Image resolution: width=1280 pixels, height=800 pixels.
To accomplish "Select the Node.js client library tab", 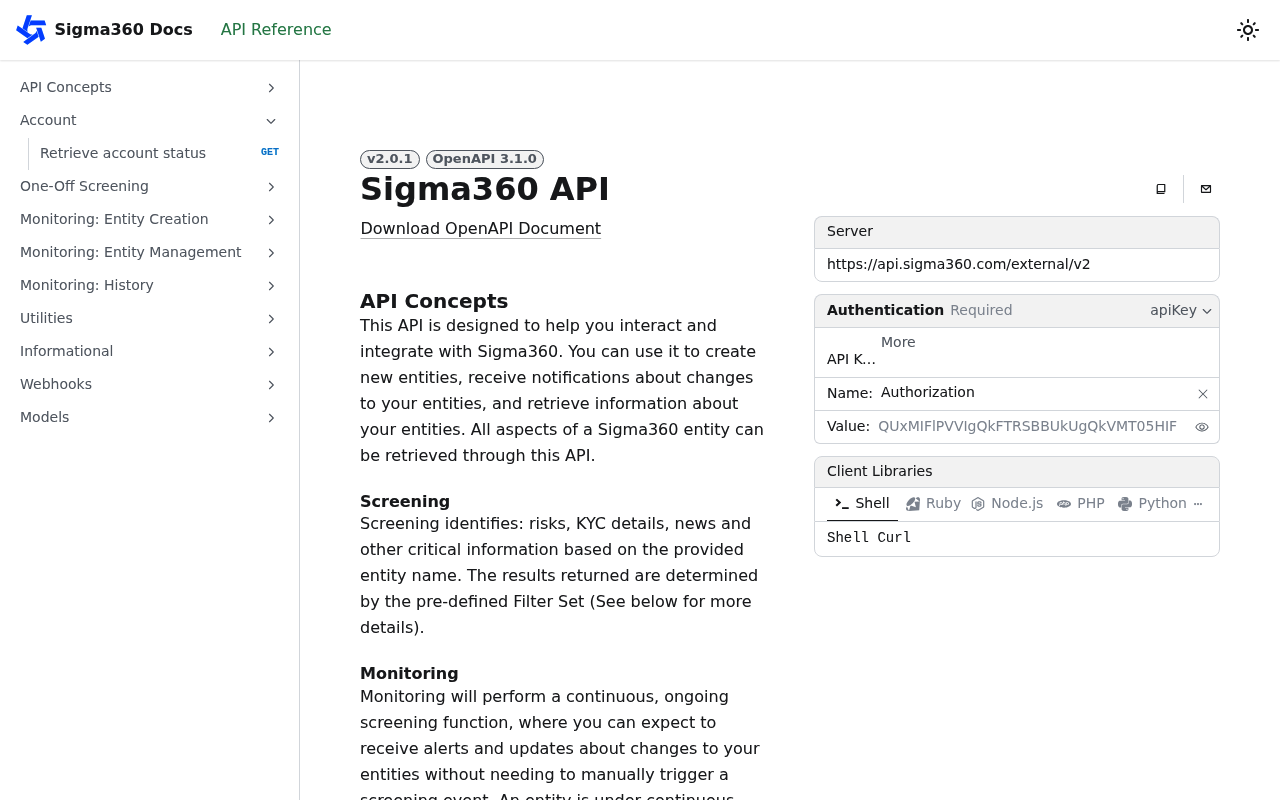I will pos(1007,504).
